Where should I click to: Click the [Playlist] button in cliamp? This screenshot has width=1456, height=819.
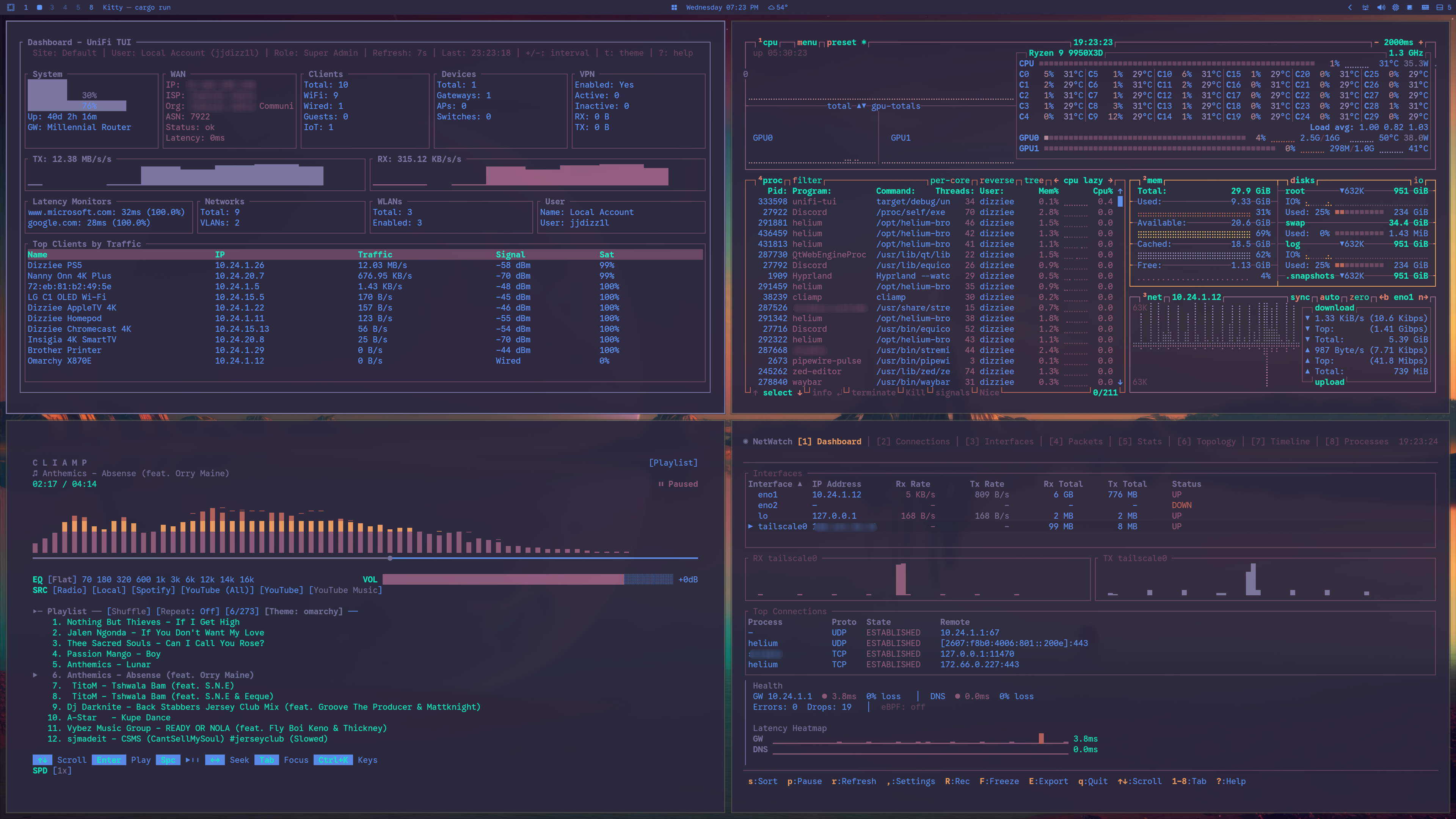point(673,462)
